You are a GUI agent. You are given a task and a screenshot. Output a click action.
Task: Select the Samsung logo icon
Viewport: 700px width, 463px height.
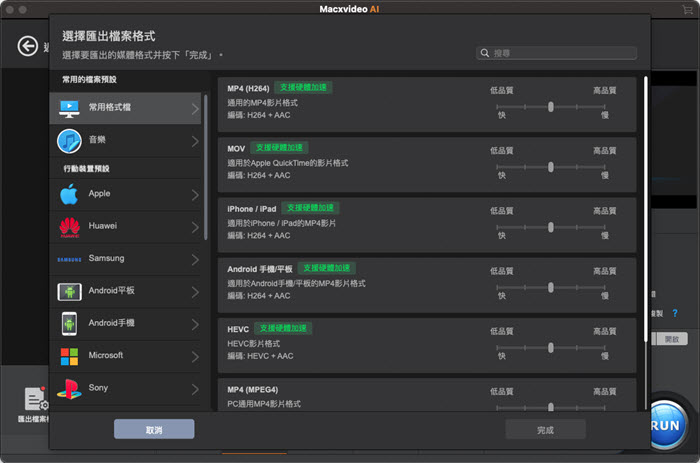[x=69, y=259]
